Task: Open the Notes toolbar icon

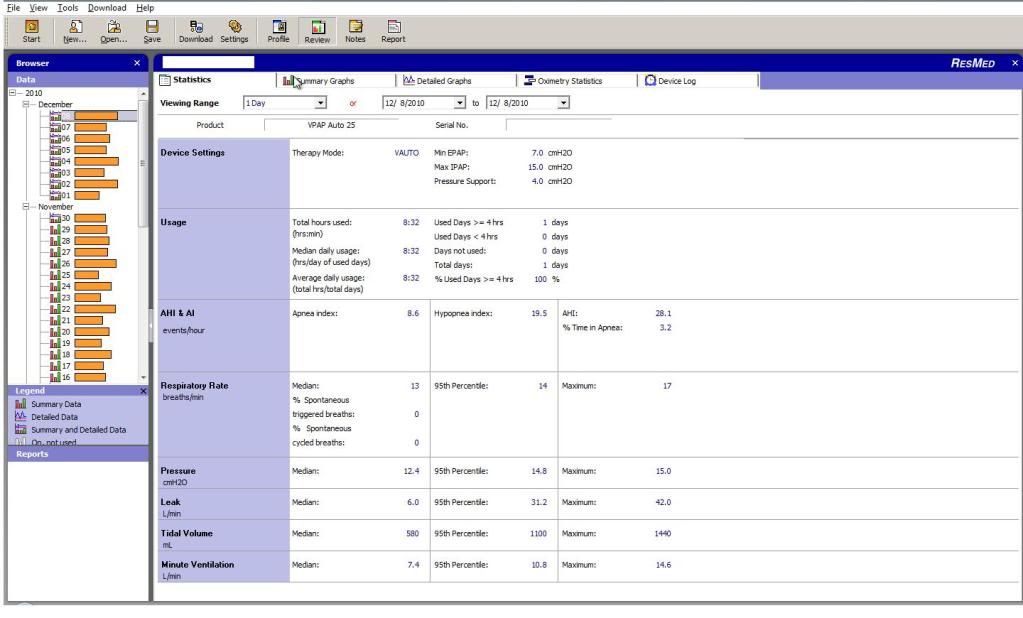Action: pos(356,31)
